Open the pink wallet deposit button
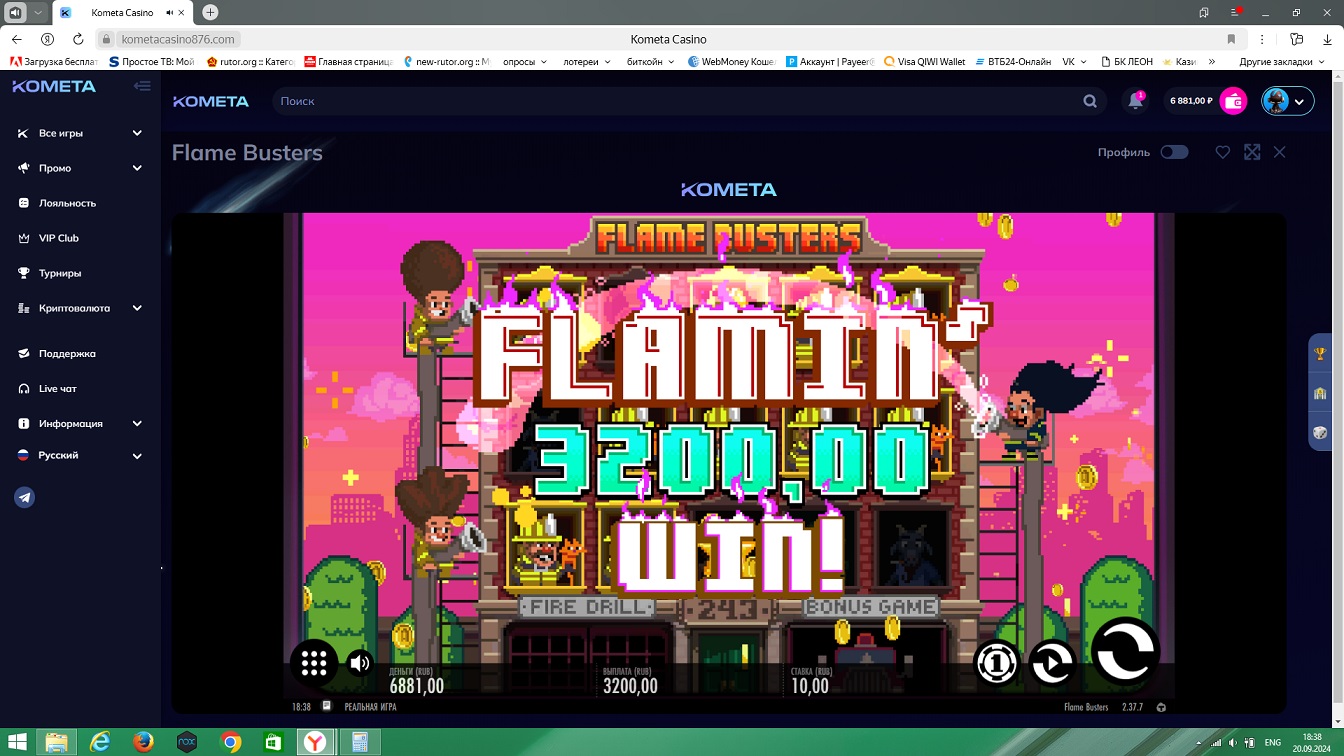The image size is (1344, 756). [x=1234, y=101]
